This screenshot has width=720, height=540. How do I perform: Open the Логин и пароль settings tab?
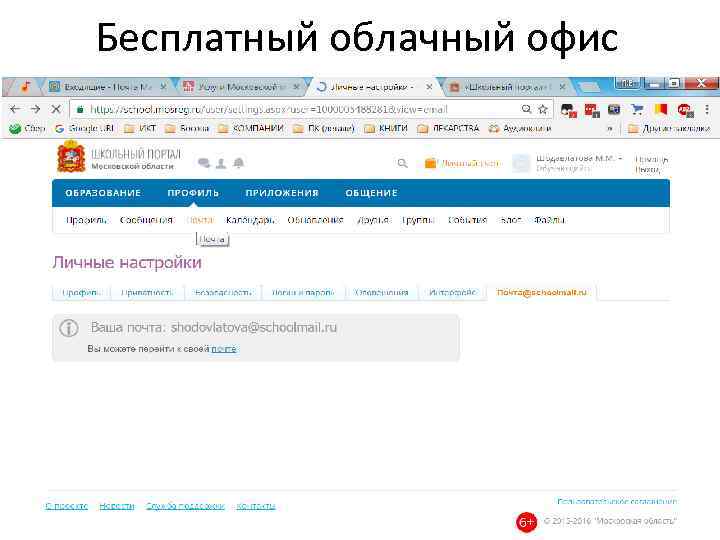(303, 292)
